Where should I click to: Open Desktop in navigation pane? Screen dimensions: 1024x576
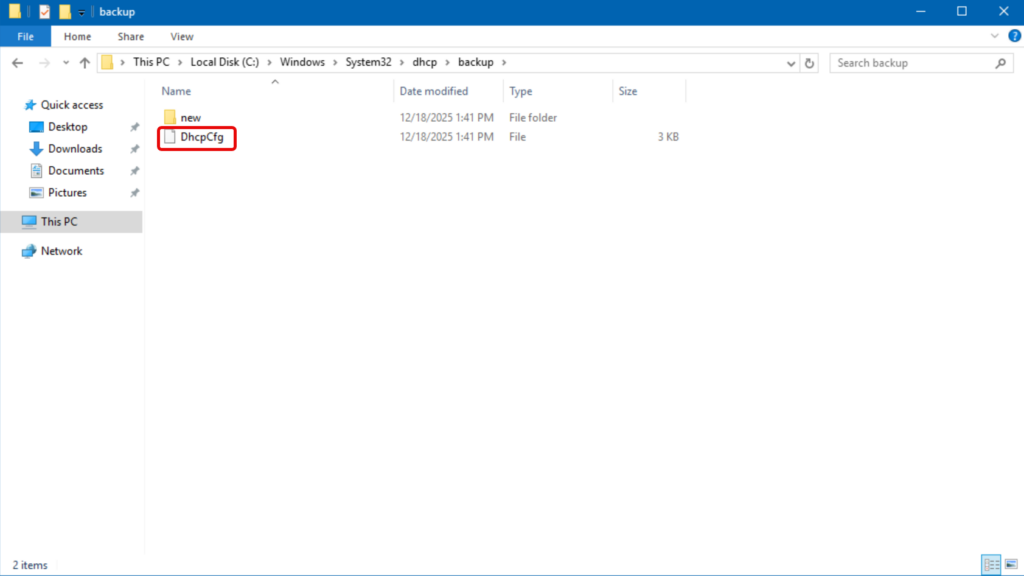pyautogui.click(x=67, y=127)
